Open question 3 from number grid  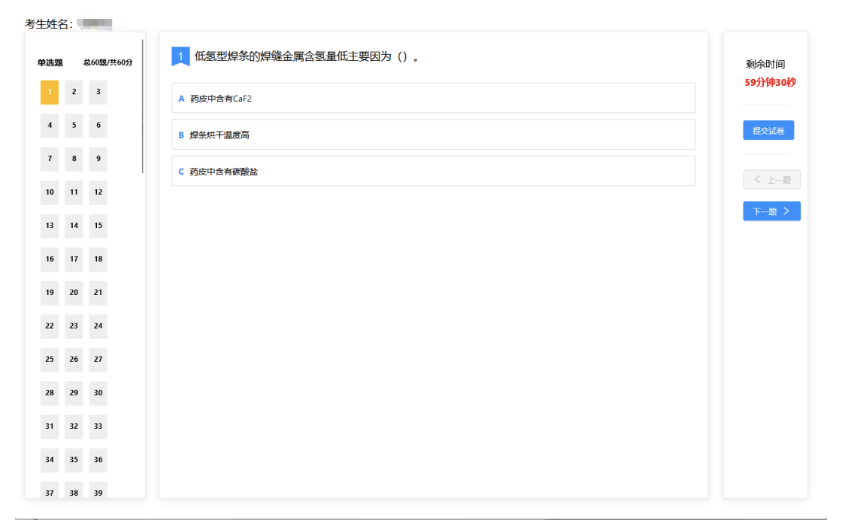tap(98, 93)
